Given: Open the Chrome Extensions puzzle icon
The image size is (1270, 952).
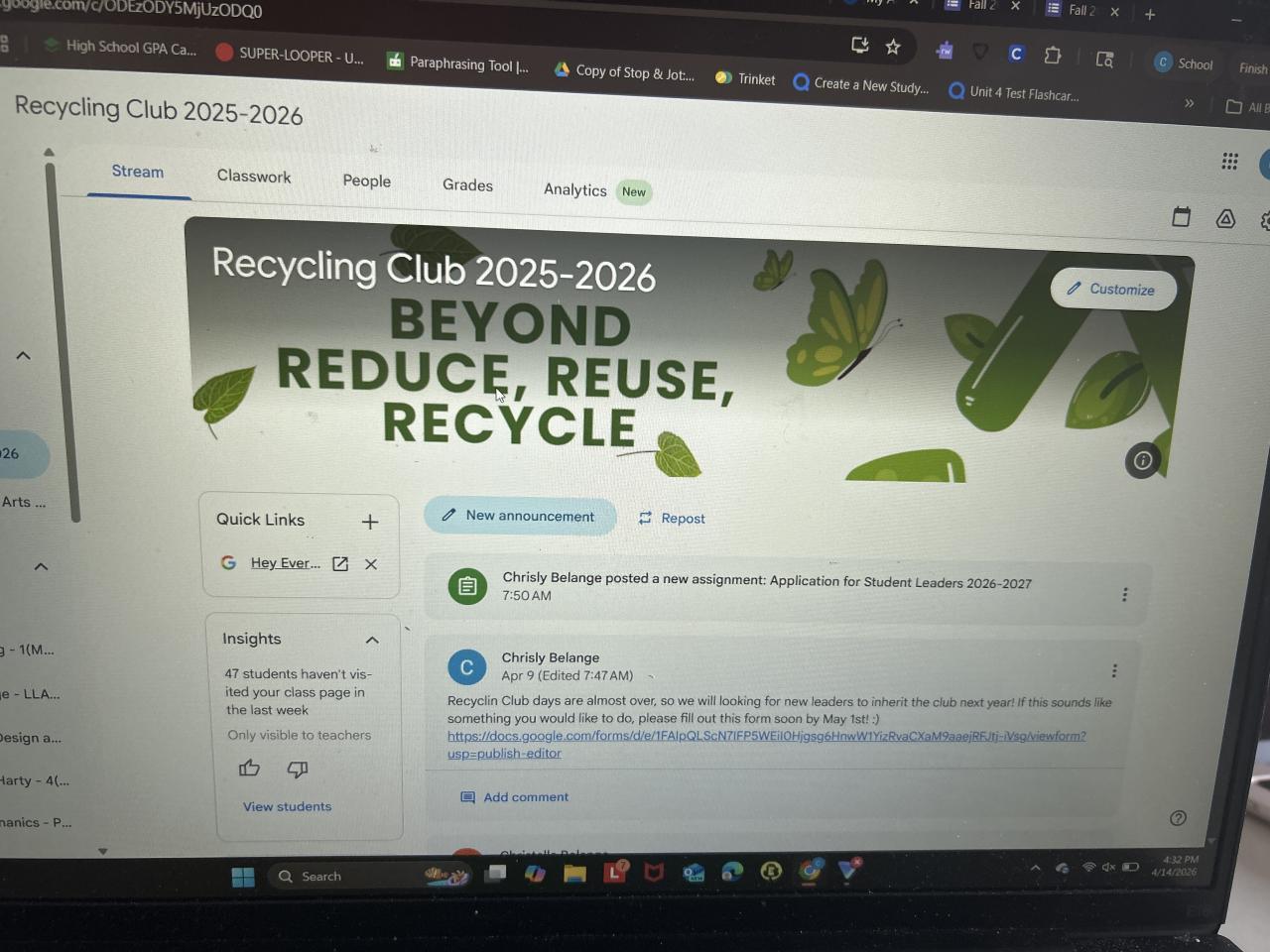Looking at the screenshot, I should [x=1053, y=56].
